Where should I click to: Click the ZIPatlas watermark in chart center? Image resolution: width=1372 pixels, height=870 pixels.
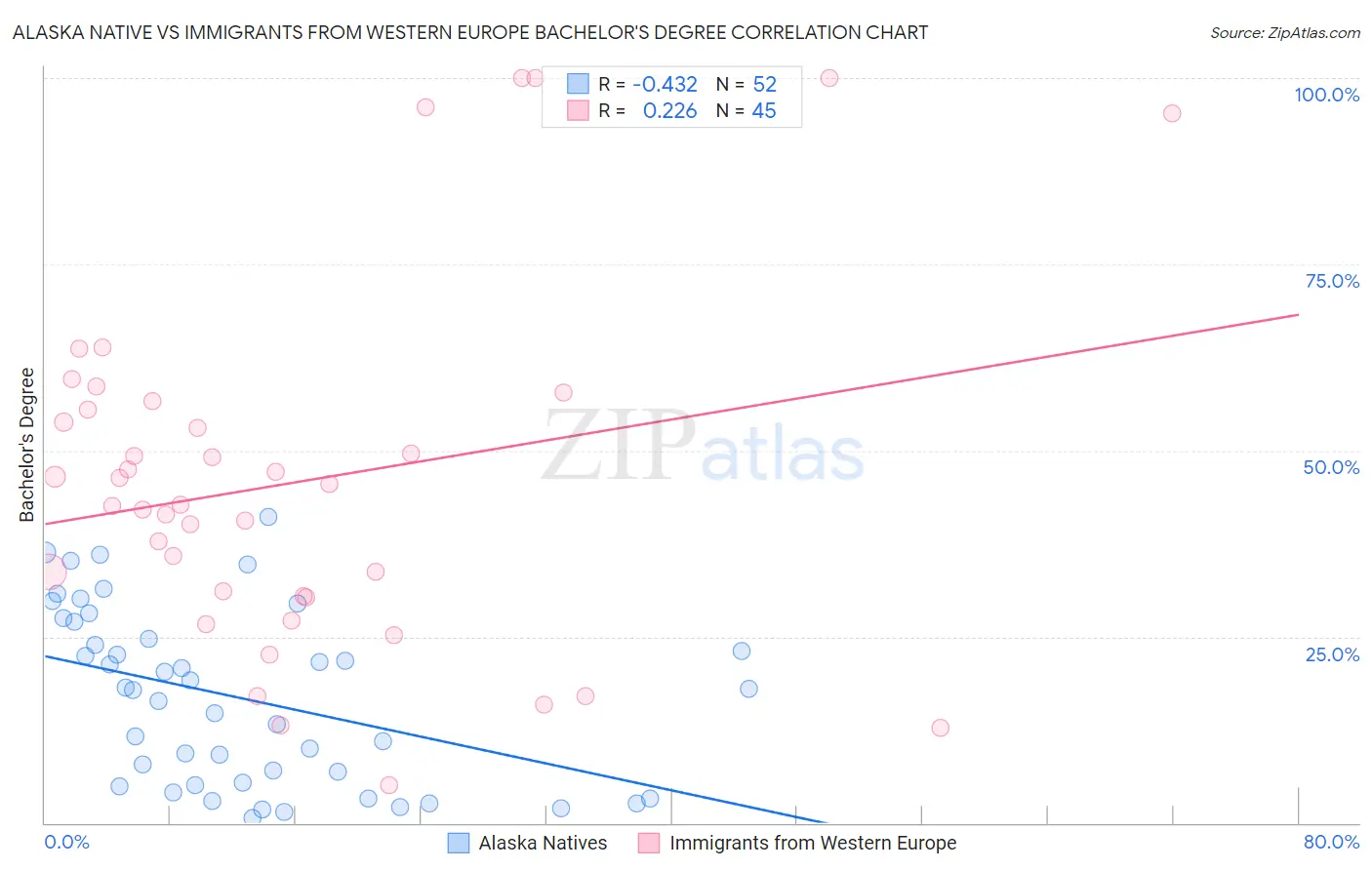tap(704, 447)
